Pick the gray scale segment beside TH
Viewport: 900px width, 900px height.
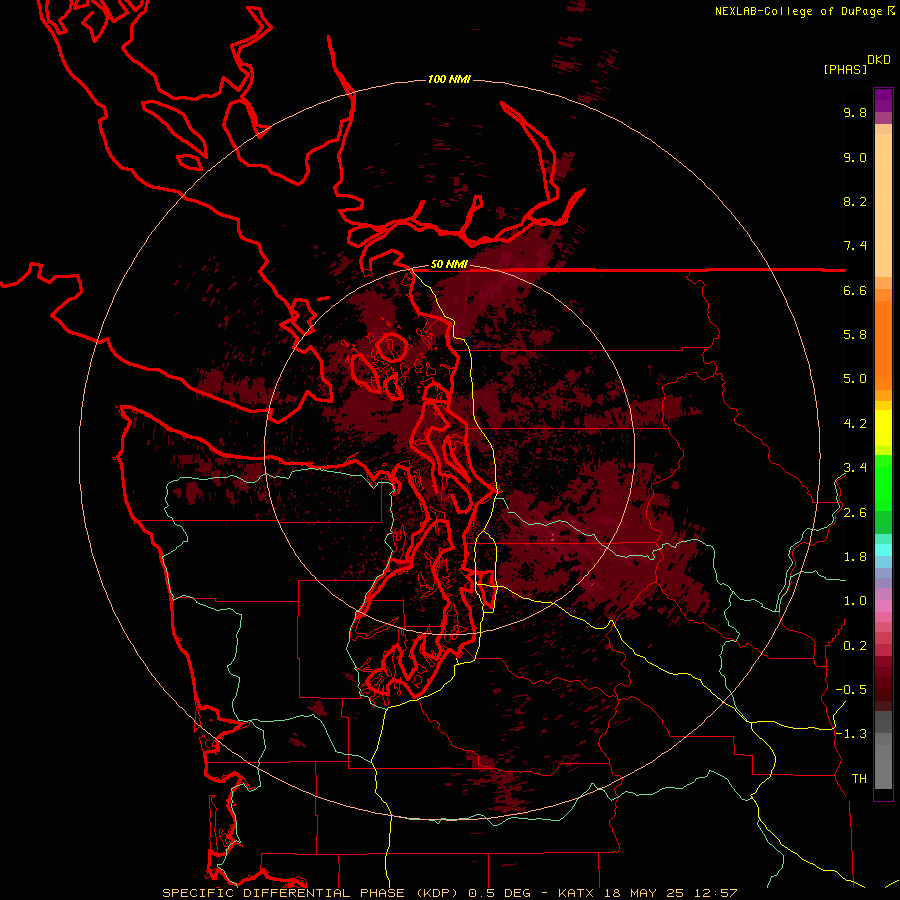tap(883, 766)
